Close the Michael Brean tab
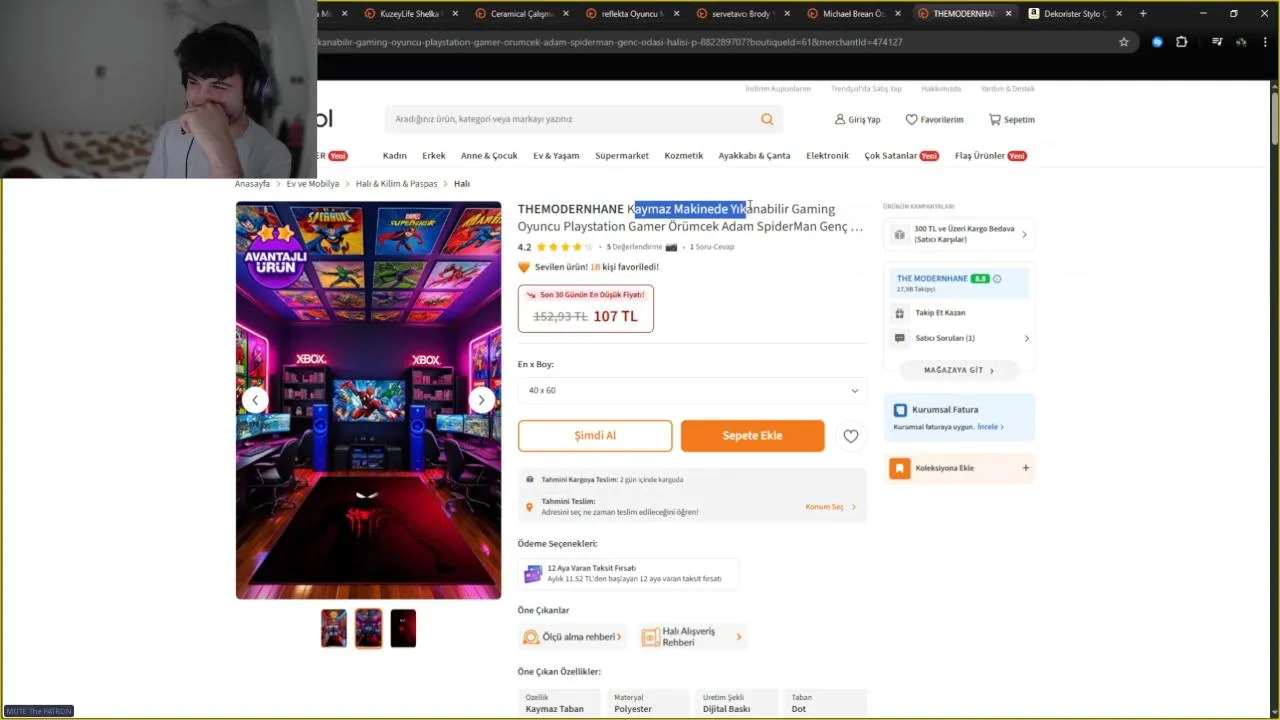Screen dimensions: 1280x720 pos(897,14)
